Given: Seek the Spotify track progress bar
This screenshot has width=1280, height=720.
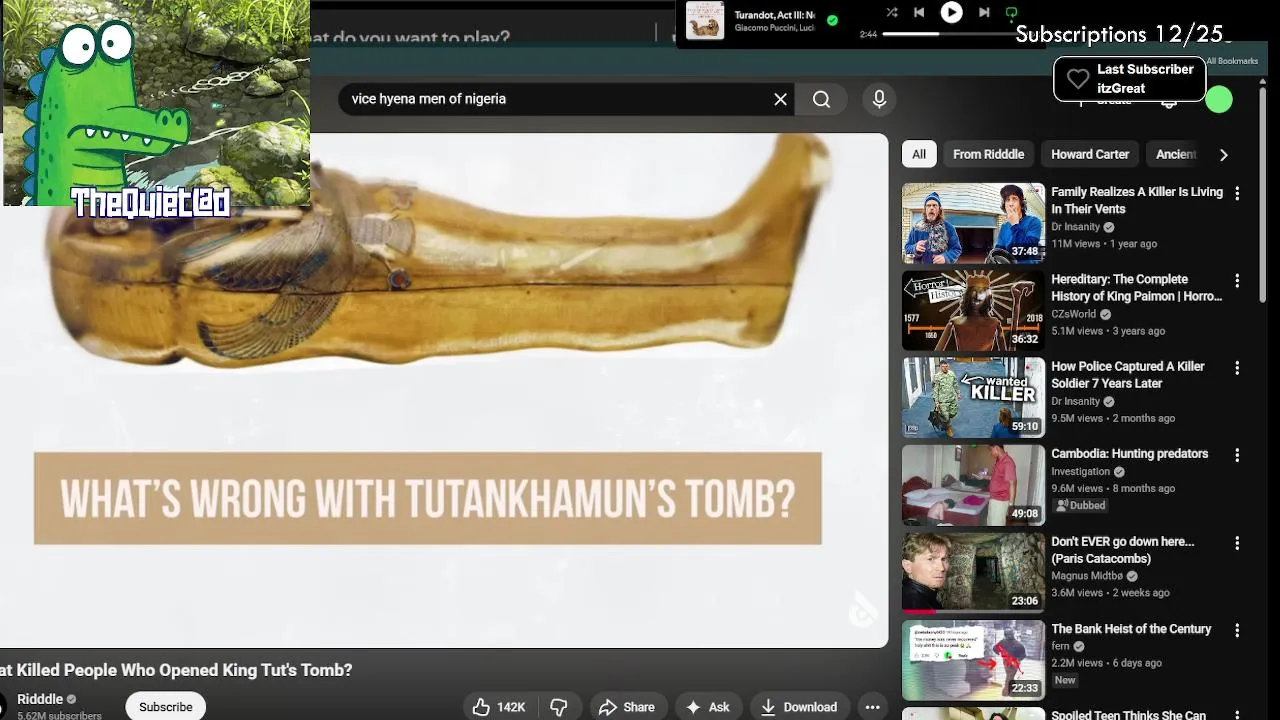Looking at the screenshot, I should [x=950, y=34].
